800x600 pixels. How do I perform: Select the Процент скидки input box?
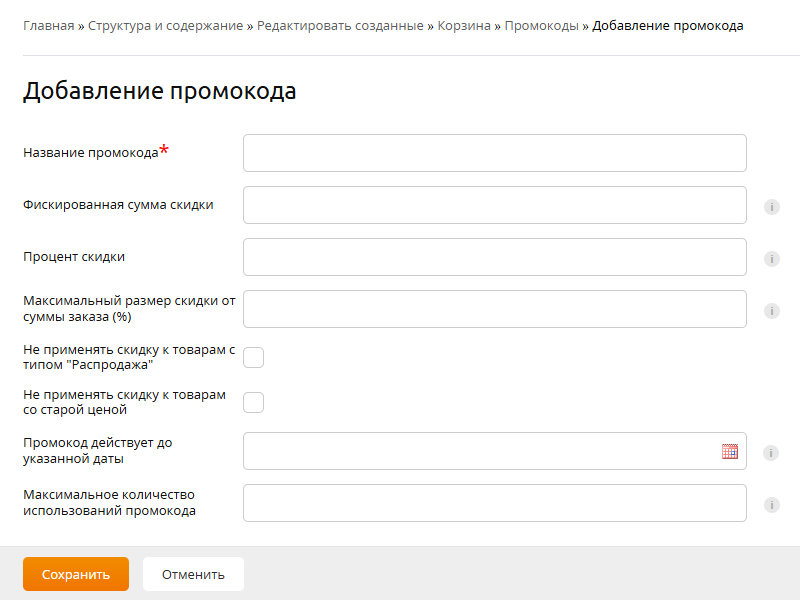pyautogui.click(x=494, y=257)
